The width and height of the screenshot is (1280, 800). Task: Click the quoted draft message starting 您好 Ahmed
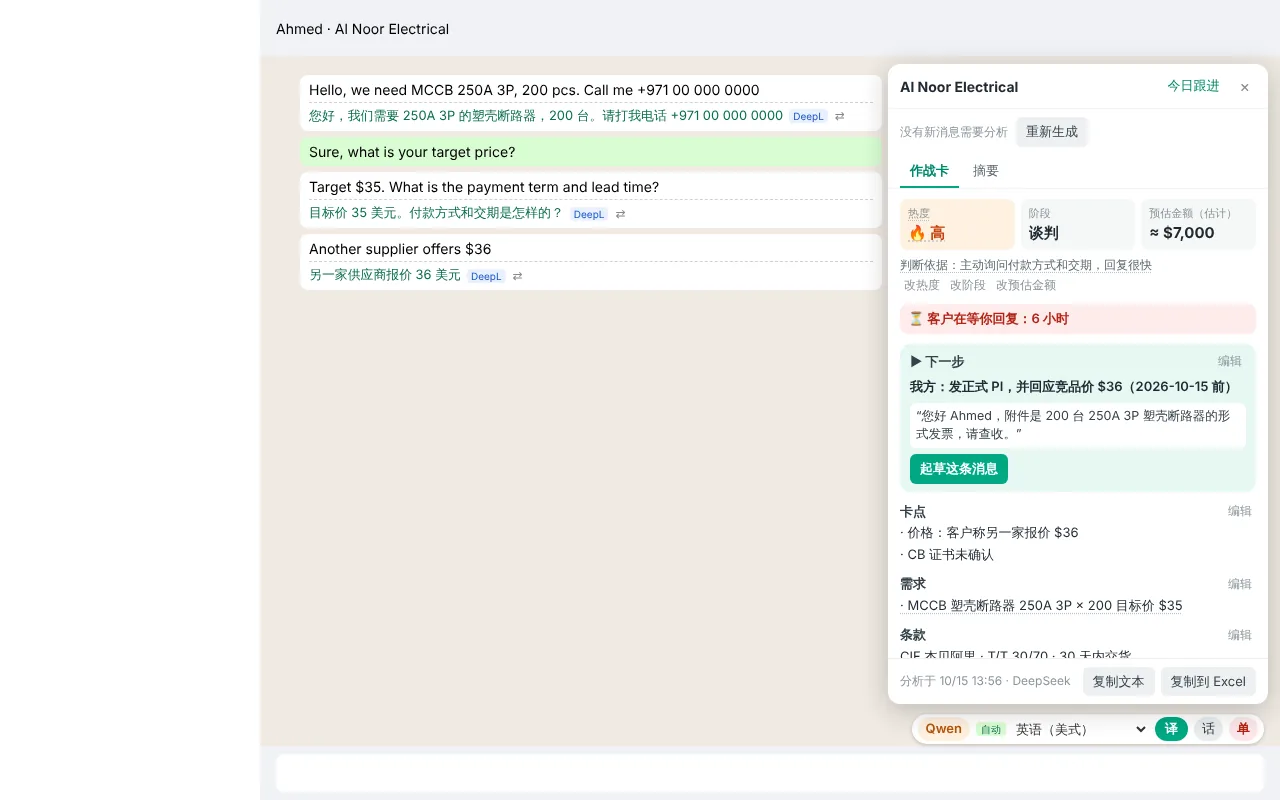1078,425
